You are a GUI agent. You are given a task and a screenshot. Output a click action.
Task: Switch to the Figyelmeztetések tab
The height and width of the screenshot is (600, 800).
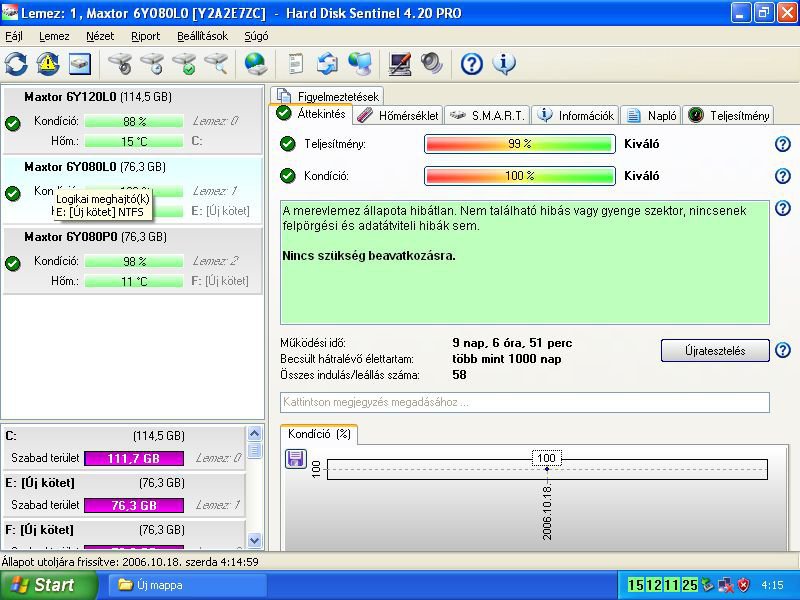pos(328,96)
